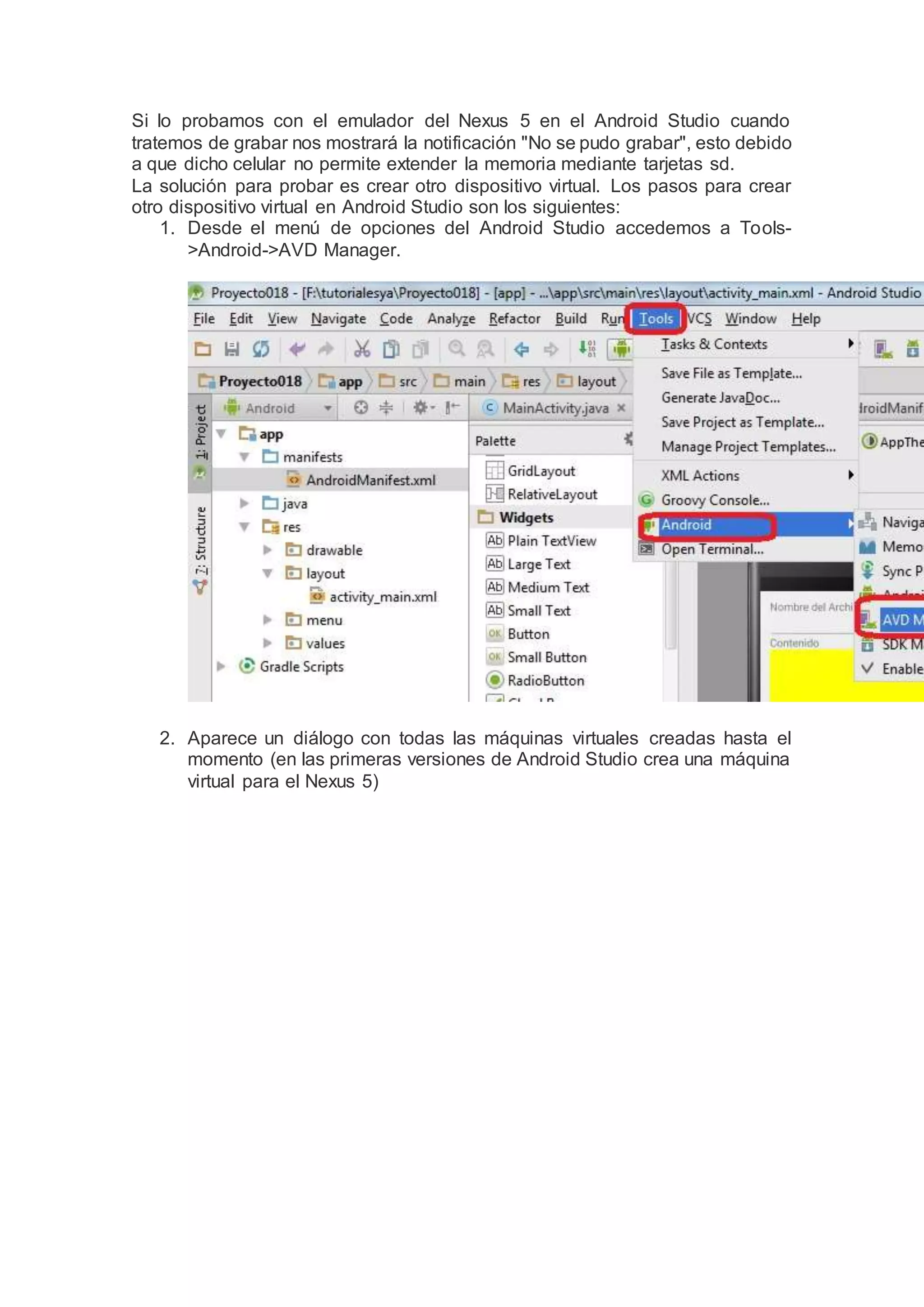Image resolution: width=924 pixels, height=1307 pixels.
Task: Open the Navigate menu
Action: (x=338, y=318)
